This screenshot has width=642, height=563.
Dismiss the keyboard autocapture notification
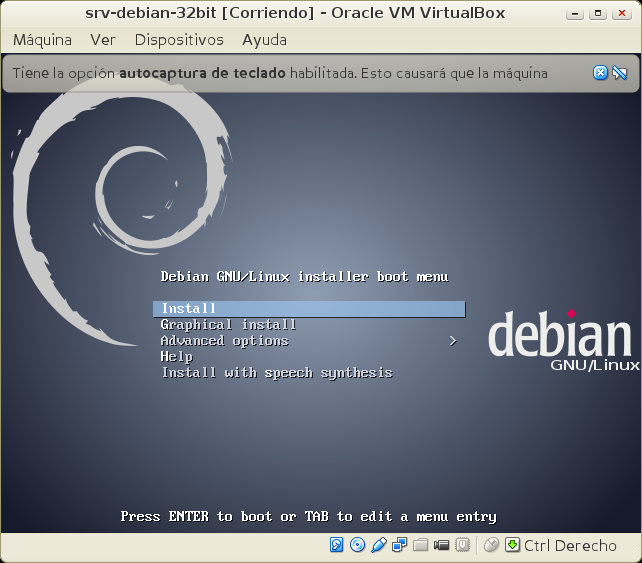point(600,72)
